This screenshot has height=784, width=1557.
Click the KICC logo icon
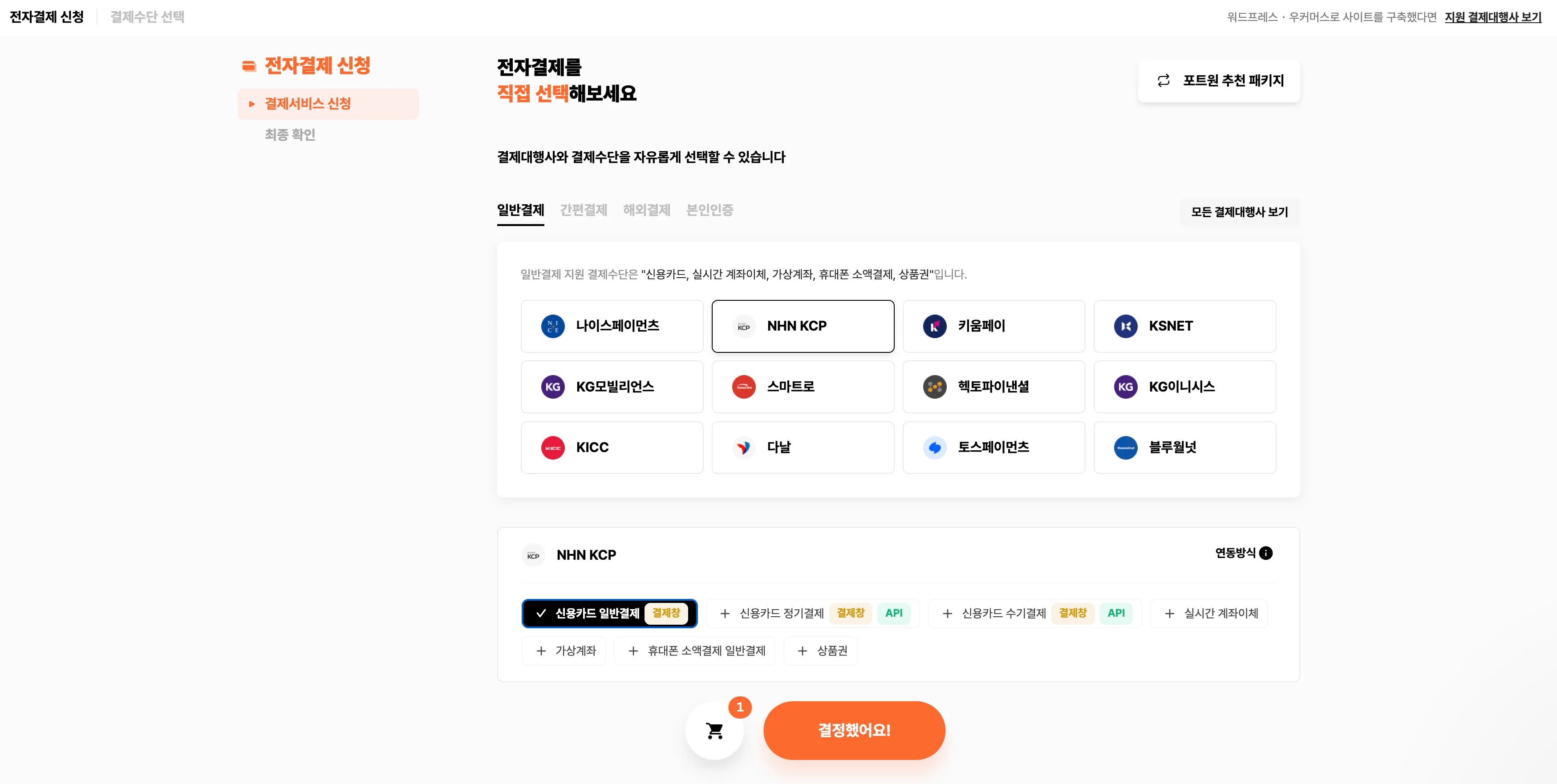tap(552, 448)
